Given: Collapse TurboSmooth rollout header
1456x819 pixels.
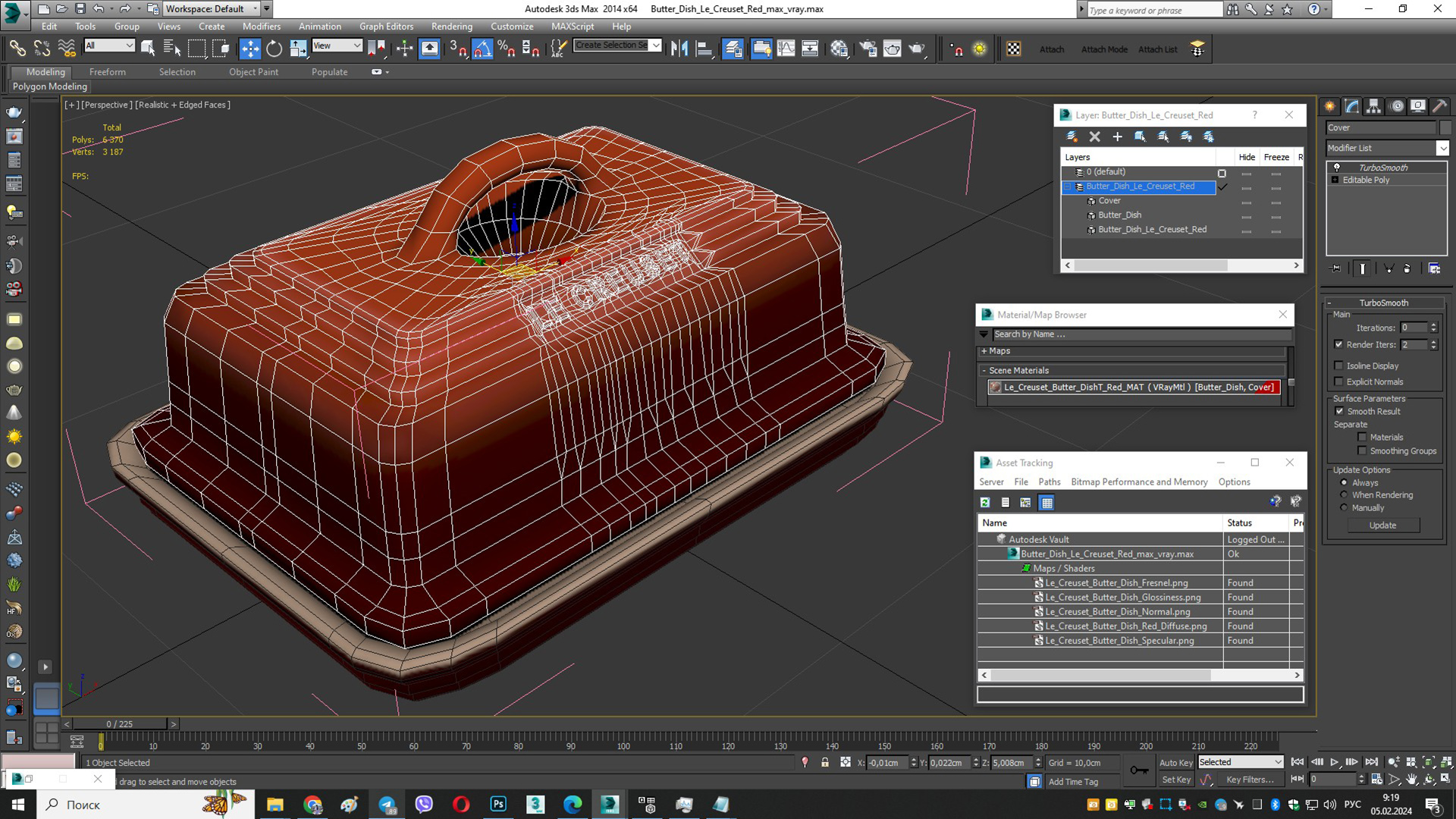Looking at the screenshot, I should pyautogui.click(x=1383, y=303).
